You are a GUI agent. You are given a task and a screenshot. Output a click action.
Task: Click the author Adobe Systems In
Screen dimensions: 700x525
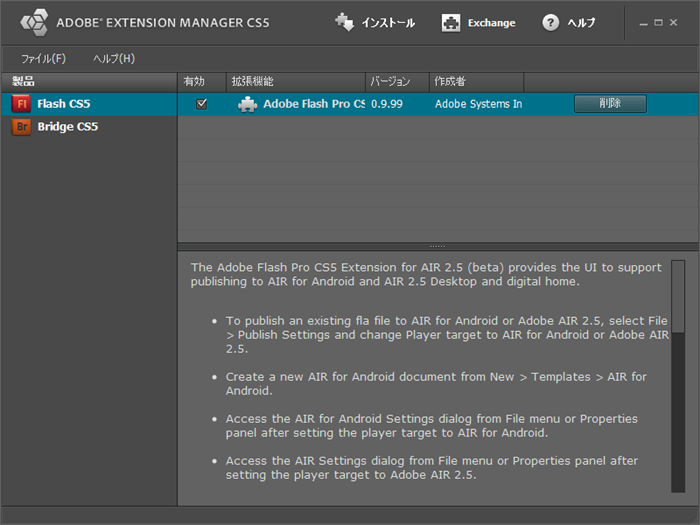click(479, 104)
